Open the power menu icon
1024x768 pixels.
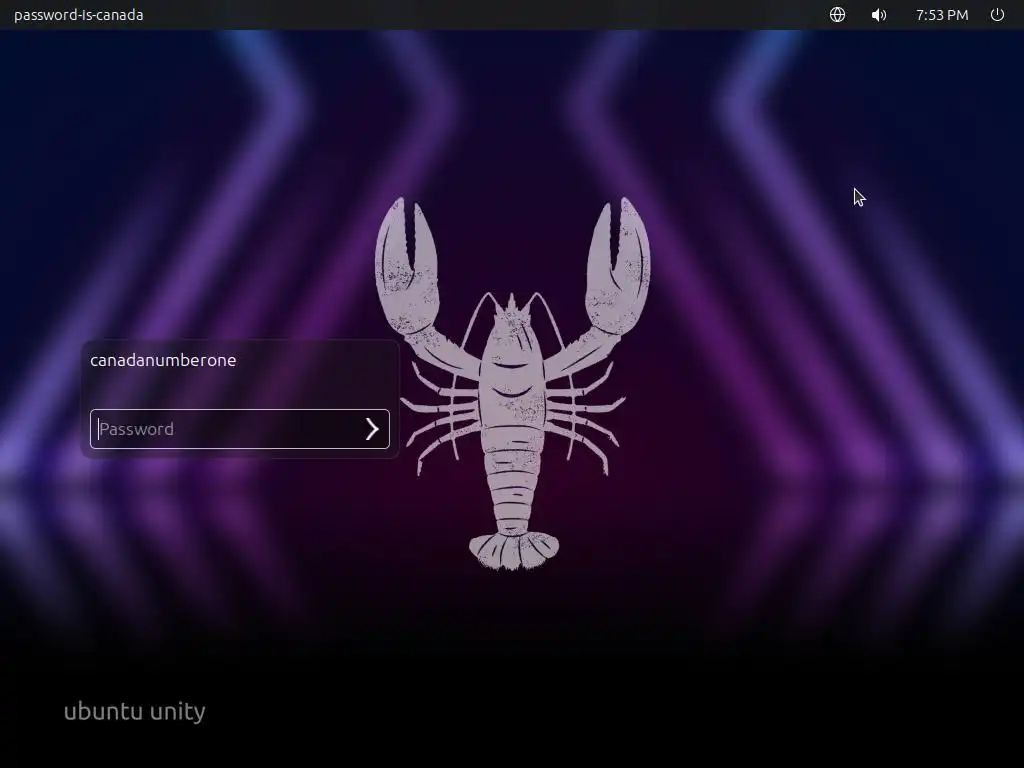pyautogui.click(x=997, y=14)
